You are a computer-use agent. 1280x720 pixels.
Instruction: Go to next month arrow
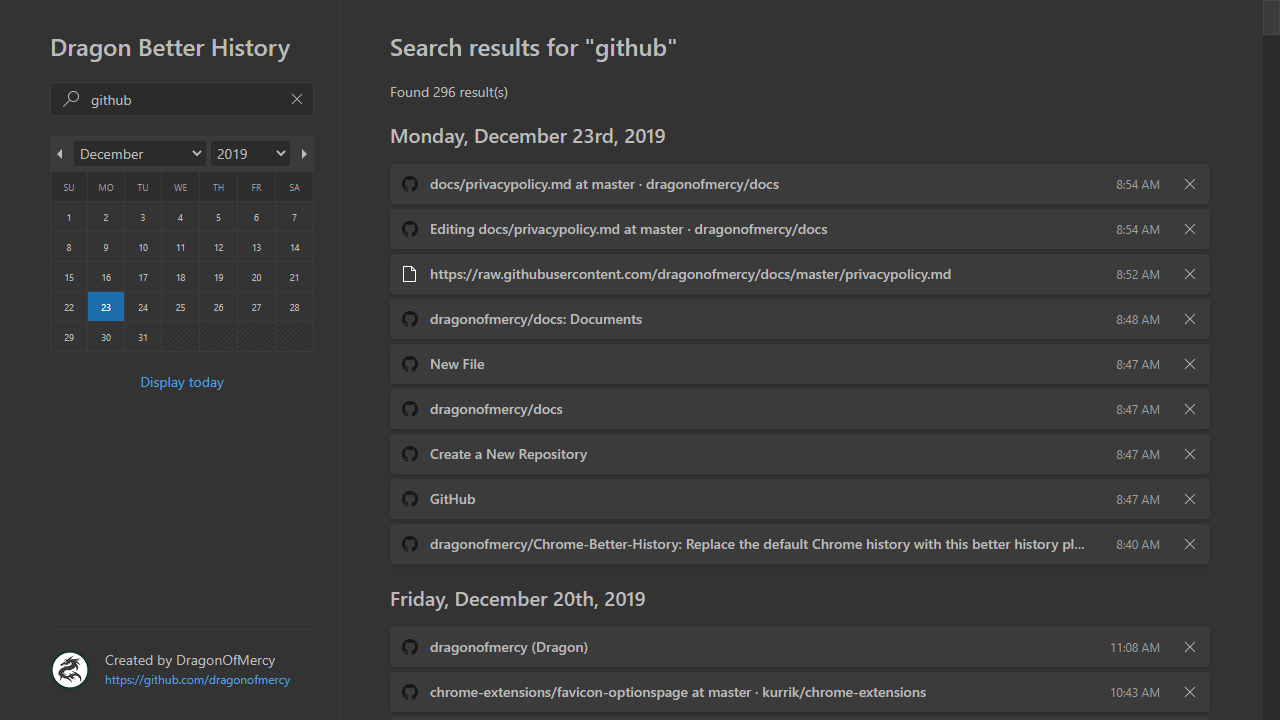click(x=304, y=154)
